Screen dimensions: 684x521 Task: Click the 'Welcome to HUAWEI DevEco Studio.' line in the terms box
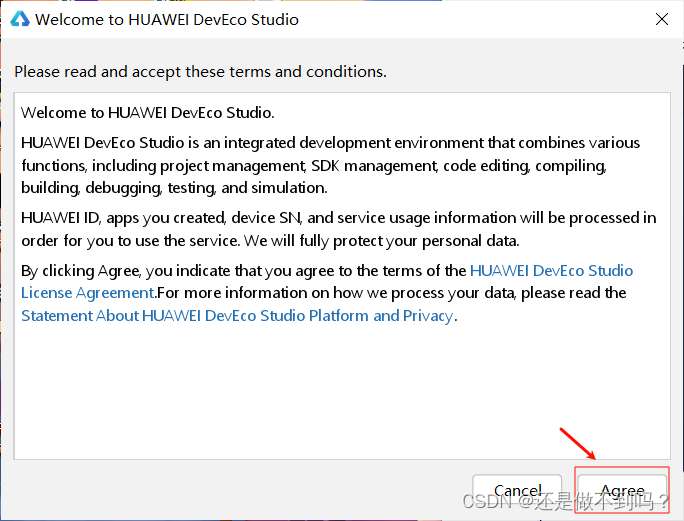click(147, 113)
